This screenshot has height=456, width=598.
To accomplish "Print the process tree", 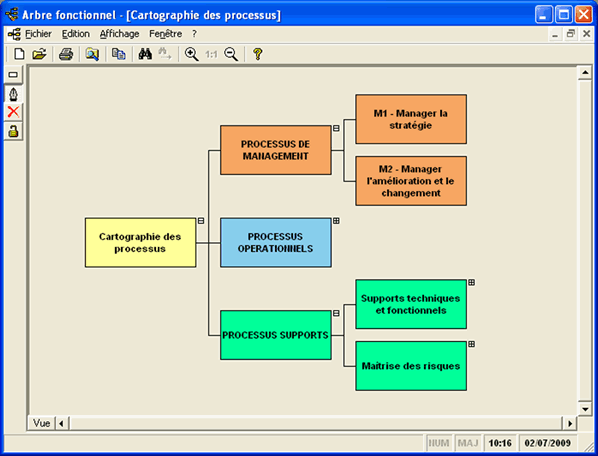I will coord(66,54).
